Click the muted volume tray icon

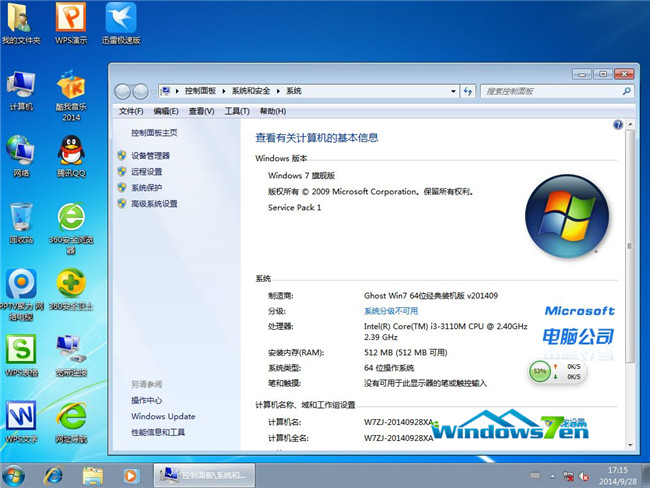[x=584, y=476]
